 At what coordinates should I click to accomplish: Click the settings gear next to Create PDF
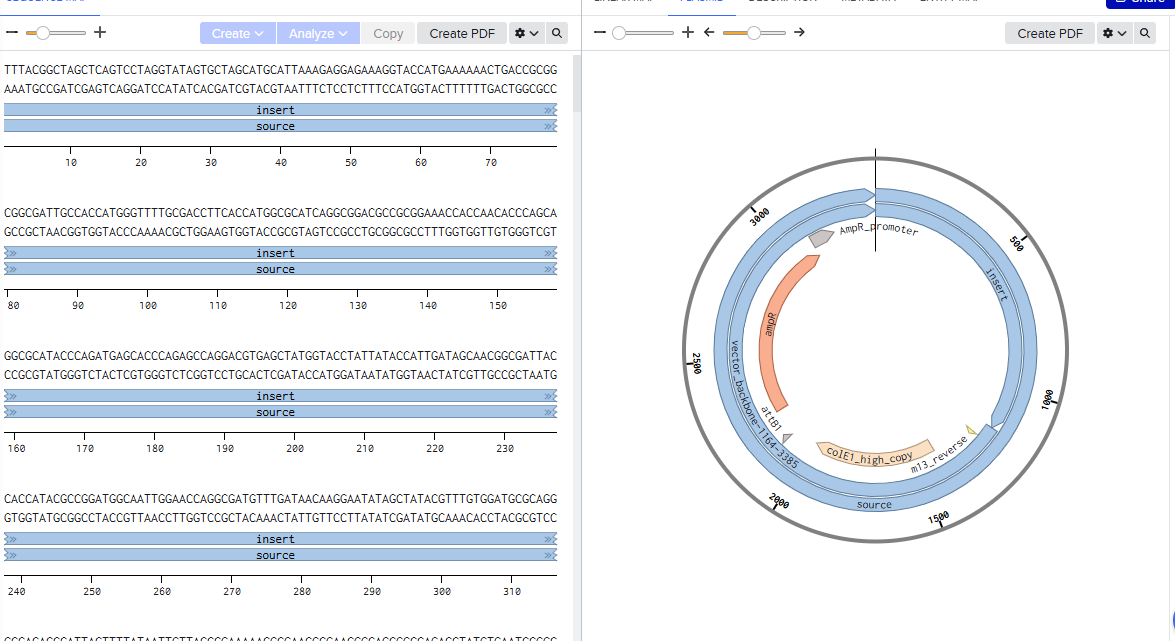click(x=520, y=33)
